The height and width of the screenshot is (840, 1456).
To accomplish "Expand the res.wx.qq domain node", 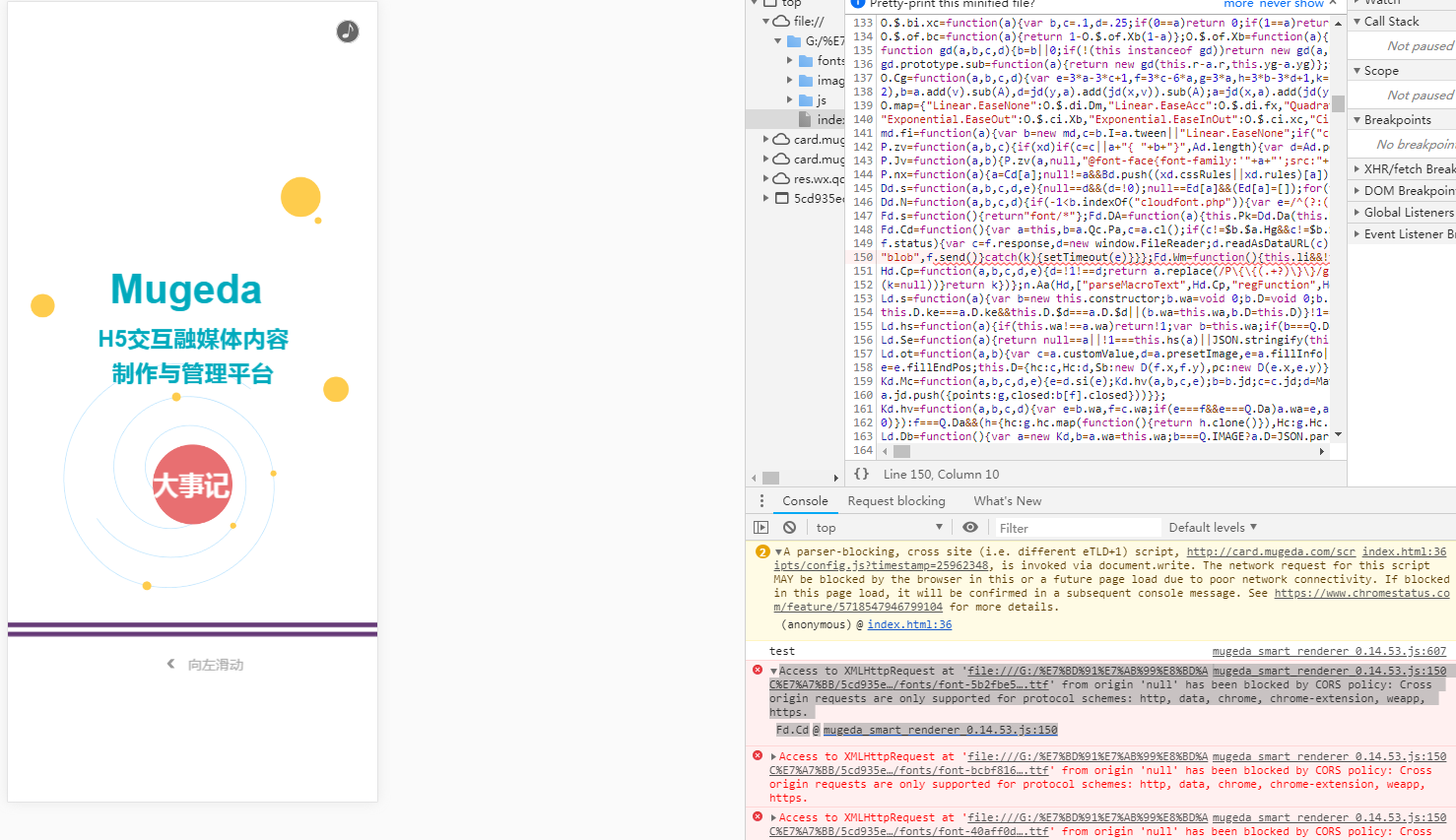I will point(765,178).
